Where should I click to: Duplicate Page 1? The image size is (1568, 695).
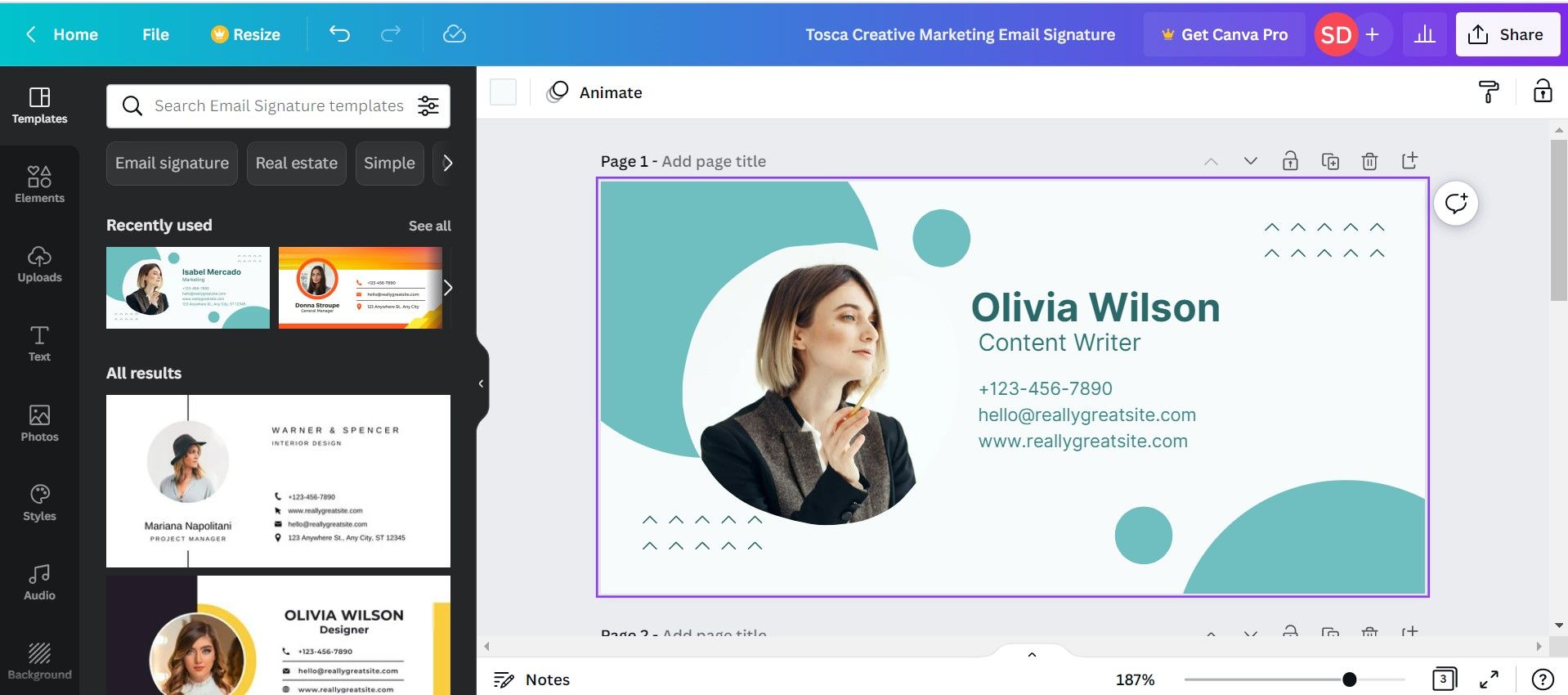1330,161
